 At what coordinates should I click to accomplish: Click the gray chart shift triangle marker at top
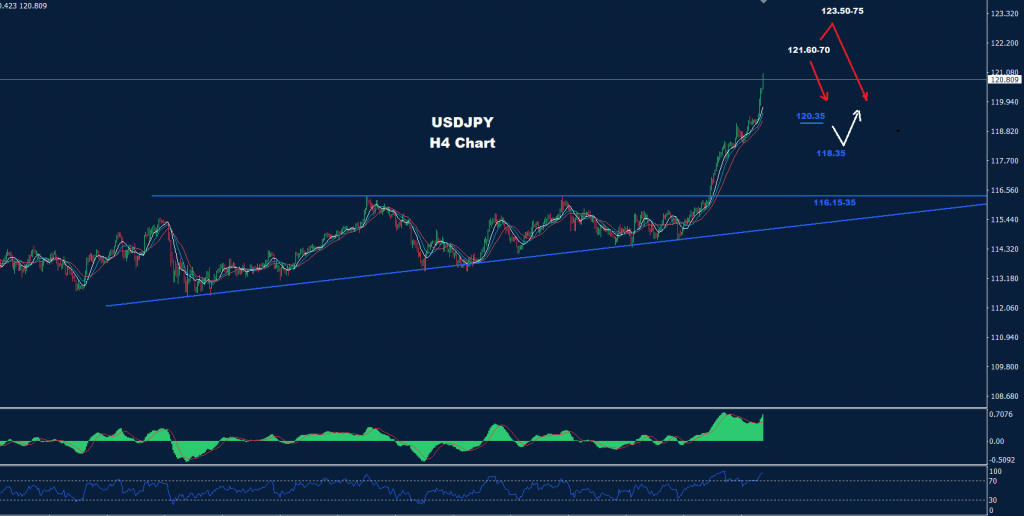pos(763,2)
